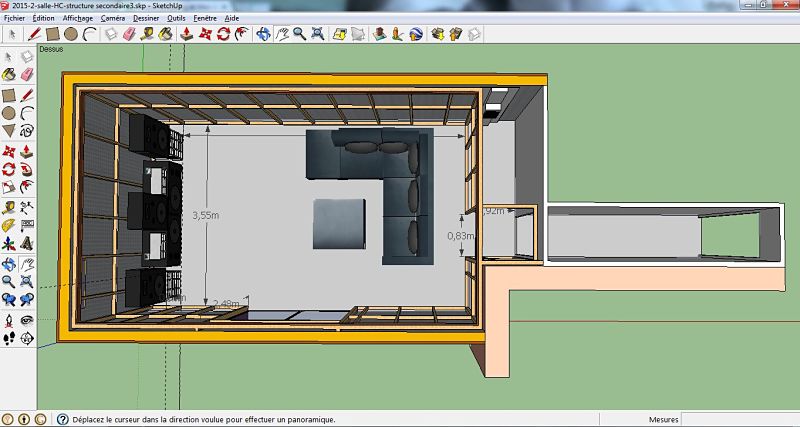This screenshot has height=427, width=800.
Task: Activate the Axes tool
Action: (x=9, y=244)
